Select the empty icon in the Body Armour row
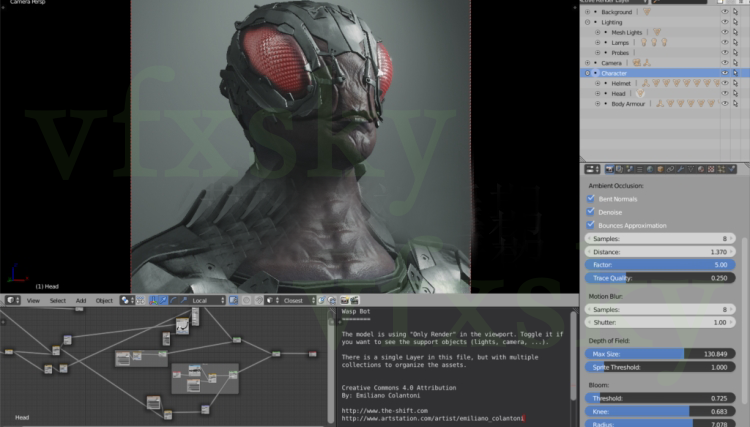The height and width of the screenshot is (427, 750). click(x=660, y=103)
